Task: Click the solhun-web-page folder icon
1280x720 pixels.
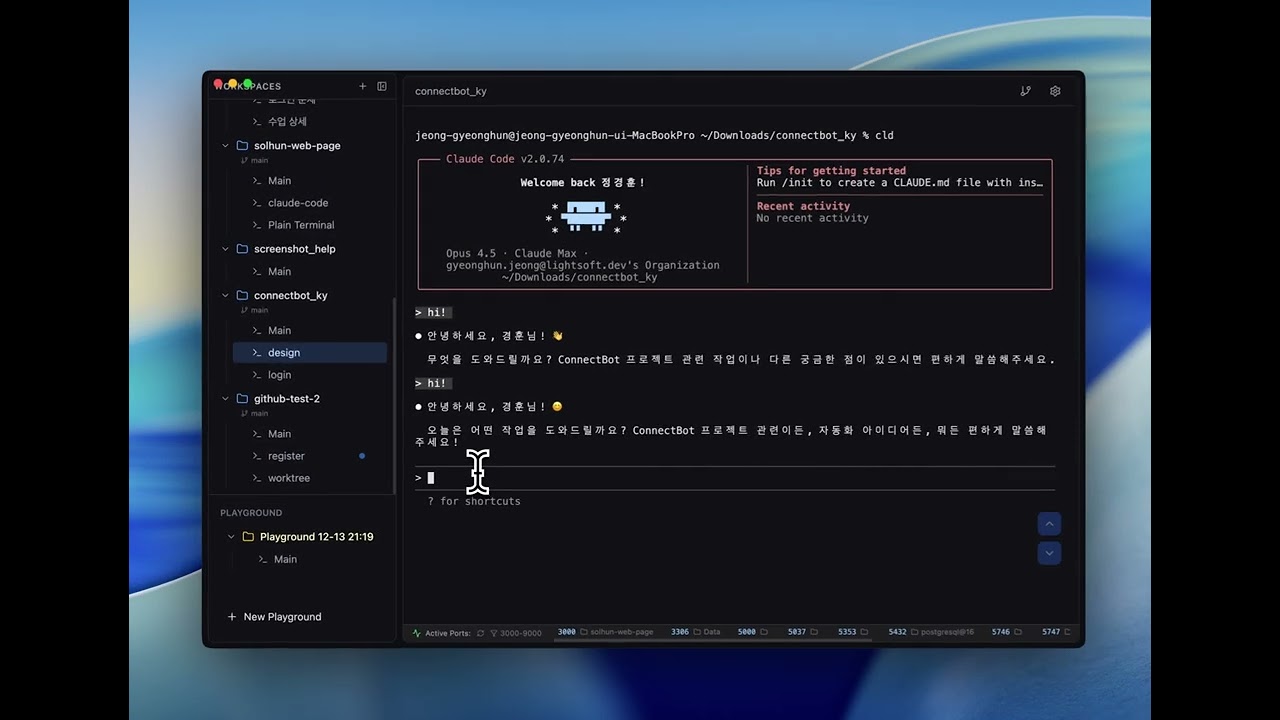Action: [x=242, y=145]
